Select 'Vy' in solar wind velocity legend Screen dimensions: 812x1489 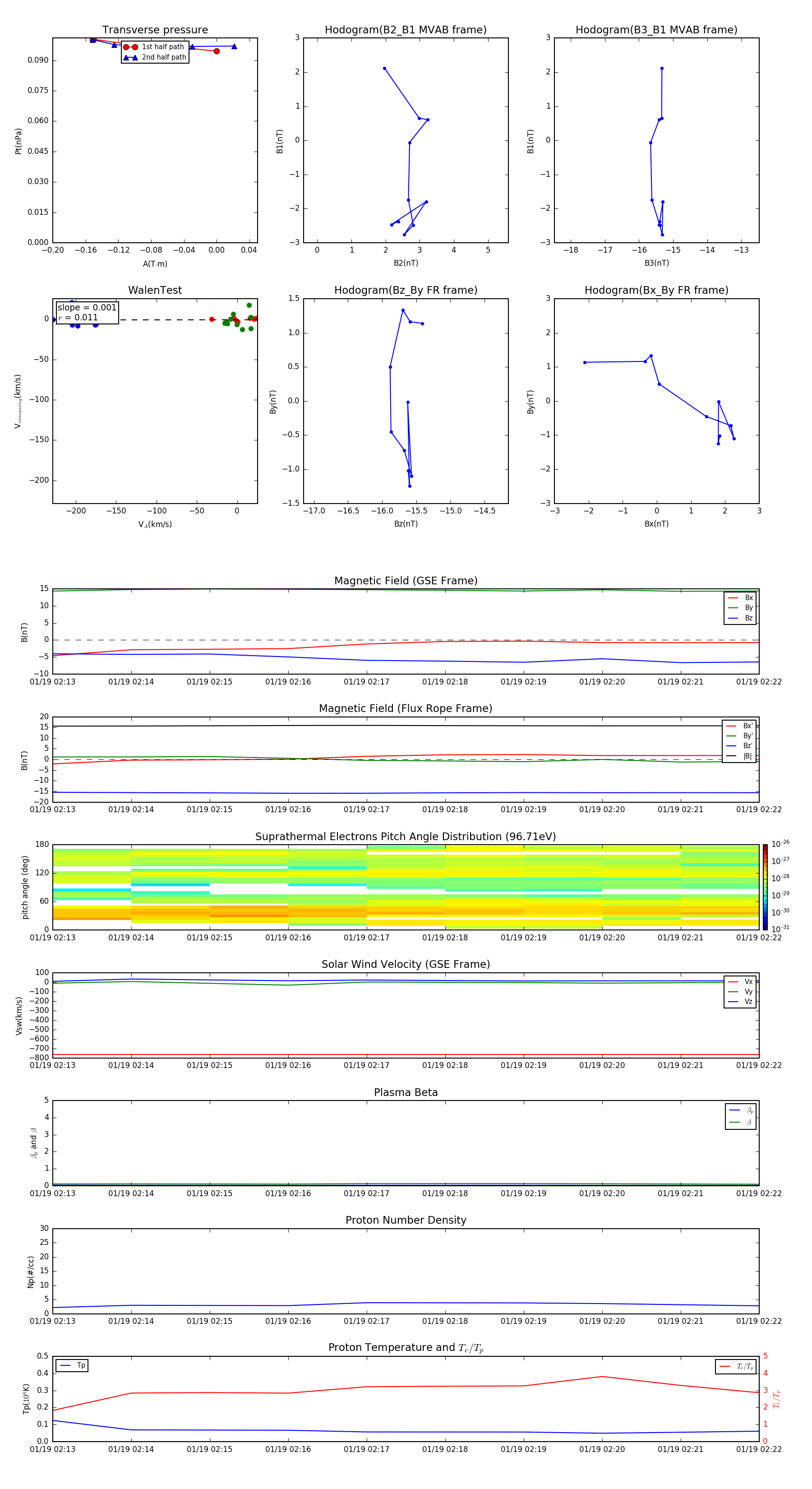click(741, 992)
